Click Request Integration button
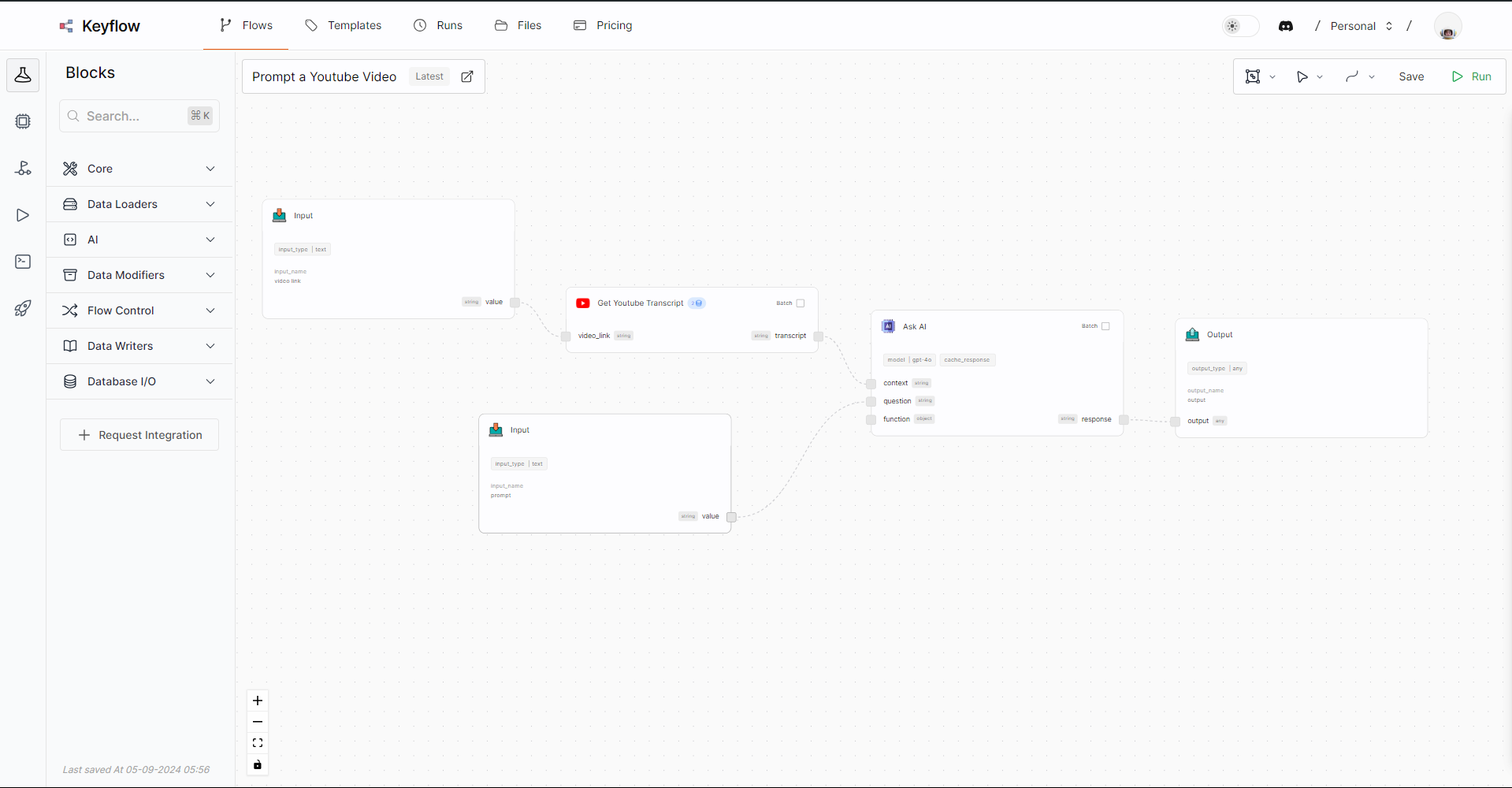Screen dimensions: 1512x788 click(139, 435)
